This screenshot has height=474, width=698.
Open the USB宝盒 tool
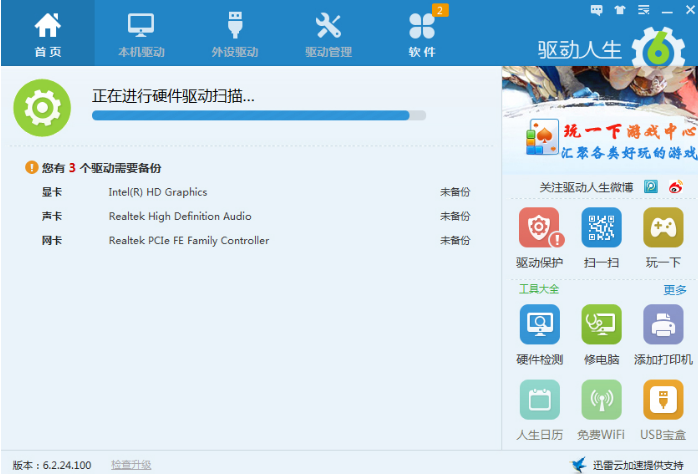coord(663,401)
